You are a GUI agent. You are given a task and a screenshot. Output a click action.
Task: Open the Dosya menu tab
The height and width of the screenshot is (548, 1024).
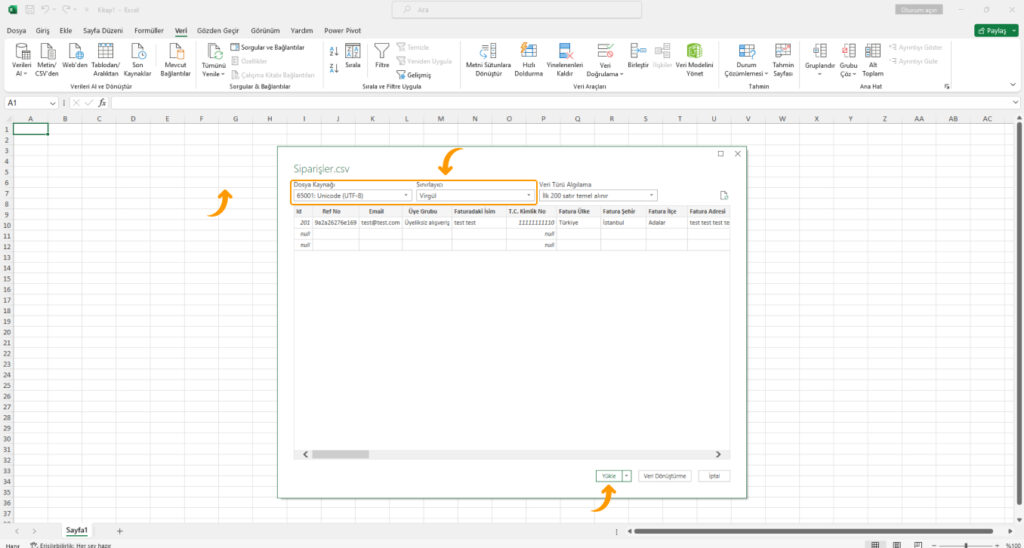pyautogui.click(x=16, y=31)
